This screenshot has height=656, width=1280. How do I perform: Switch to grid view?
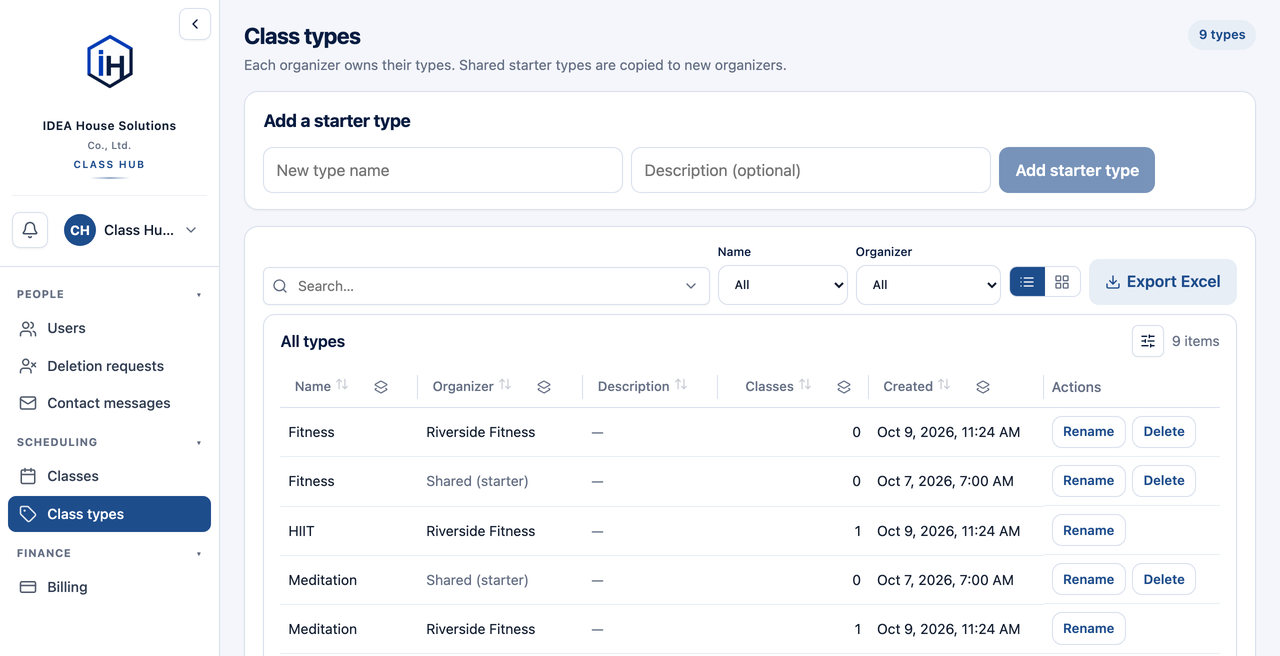tap(1062, 282)
